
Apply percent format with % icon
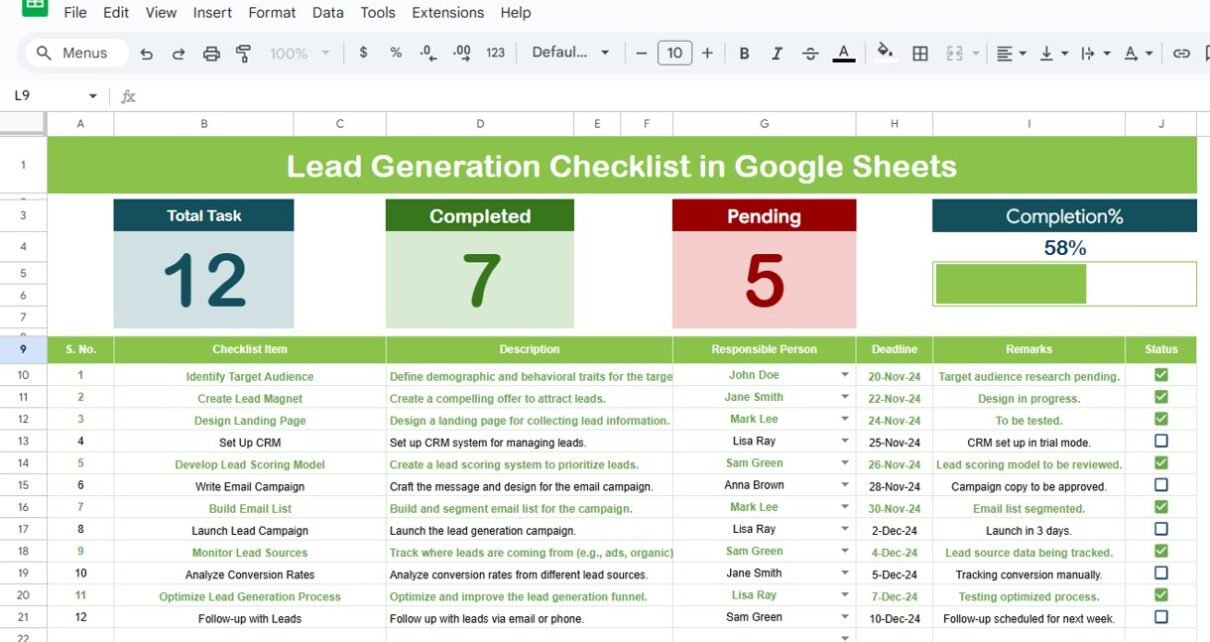(x=396, y=53)
